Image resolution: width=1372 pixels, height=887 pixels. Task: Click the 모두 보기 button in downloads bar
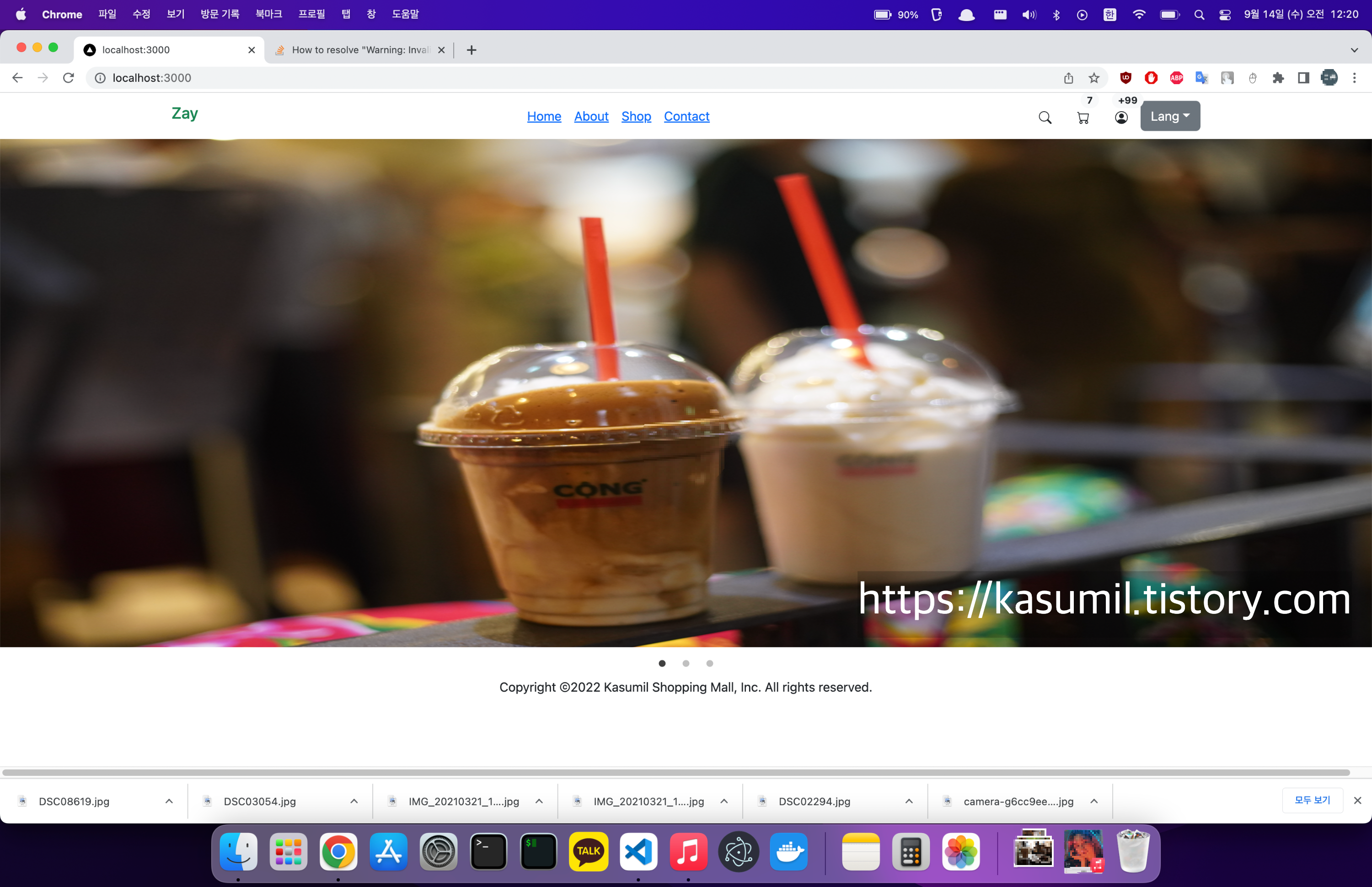[x=1312, y=800]
